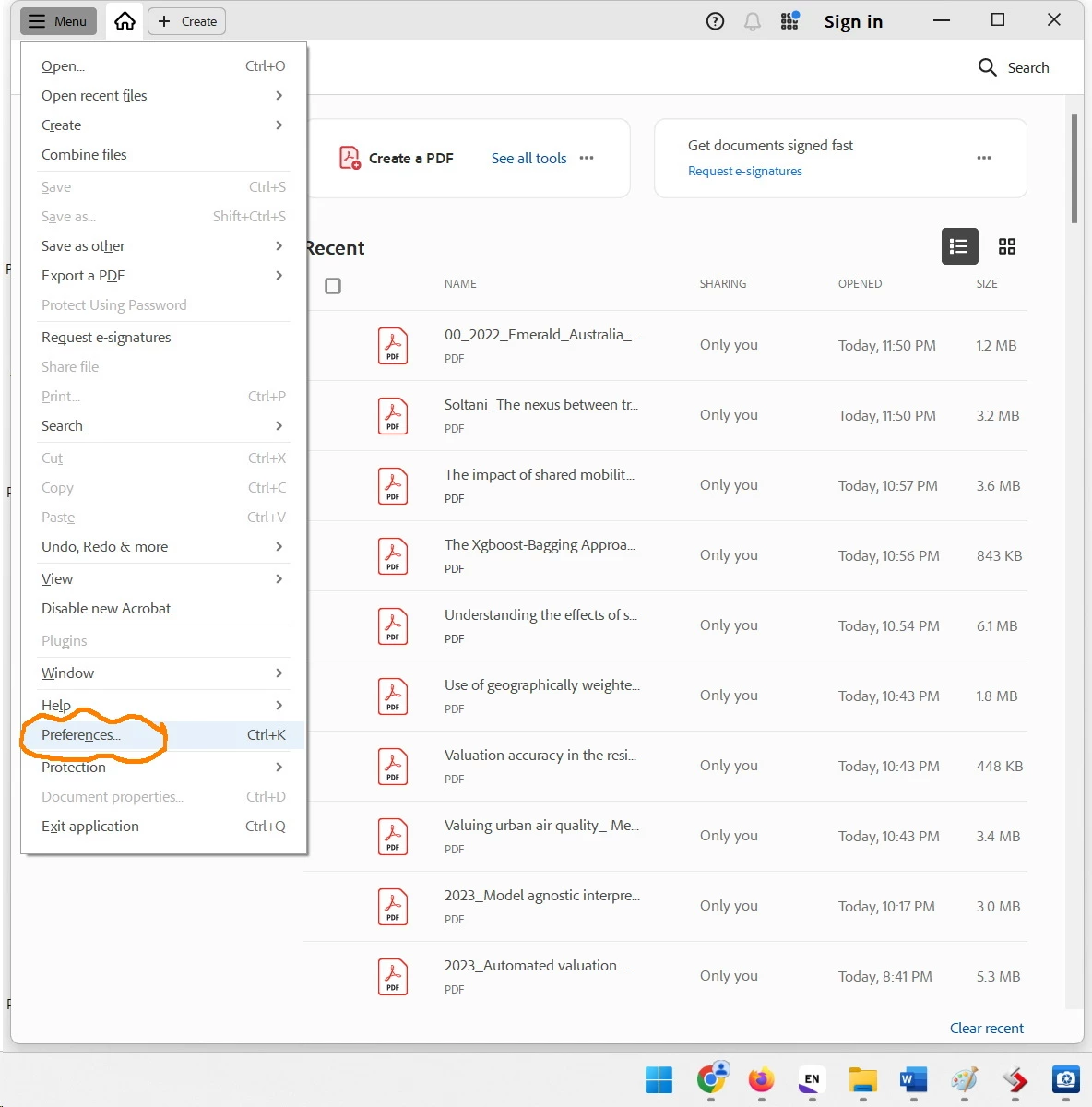1092x1107 pixels.
Task: Sort by the SIZE column header
Action: [x=987, y=284]
